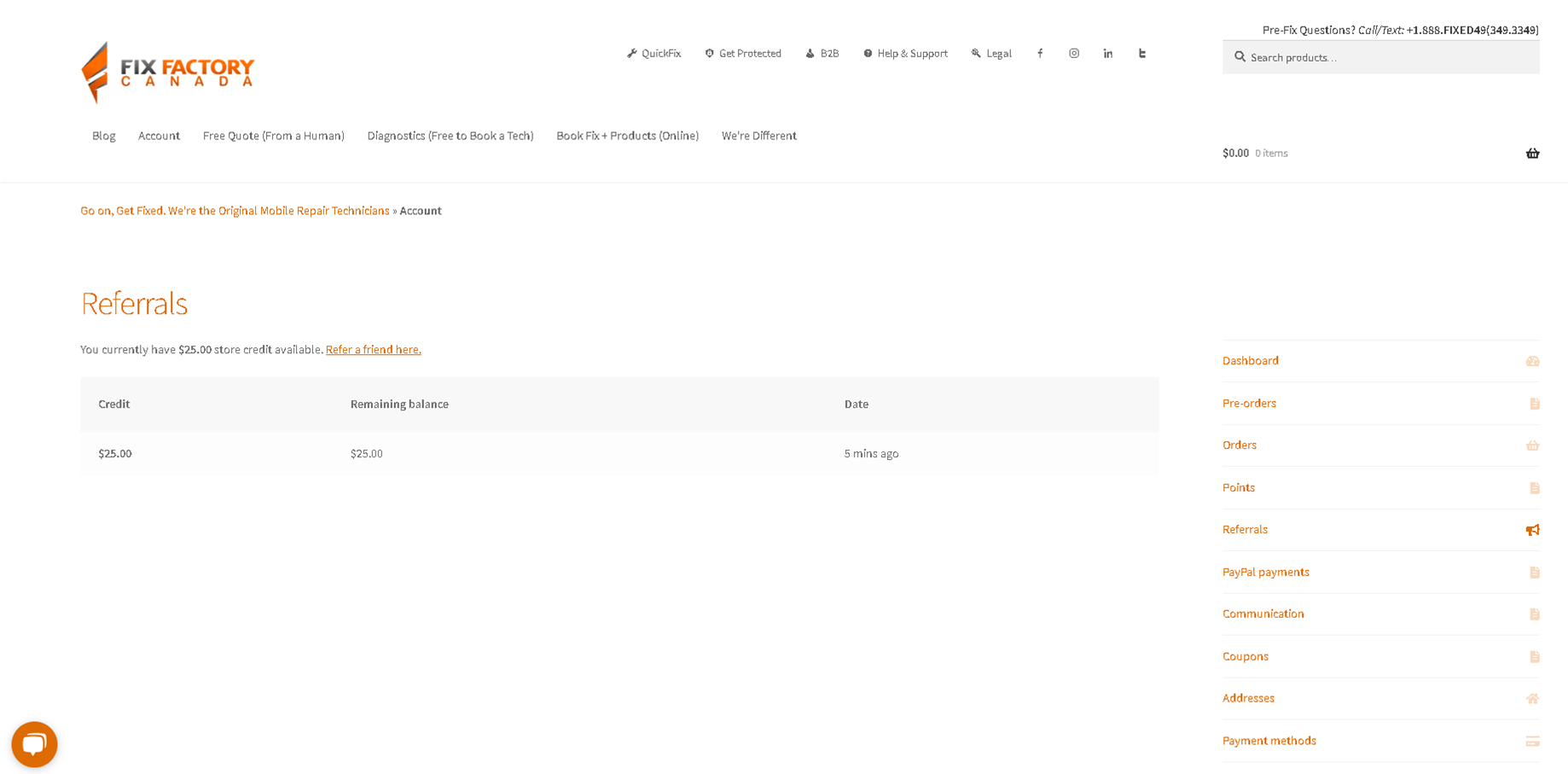The image size is (1568, 774).
Task: Open the We're Different page
Action: (759, 136)
